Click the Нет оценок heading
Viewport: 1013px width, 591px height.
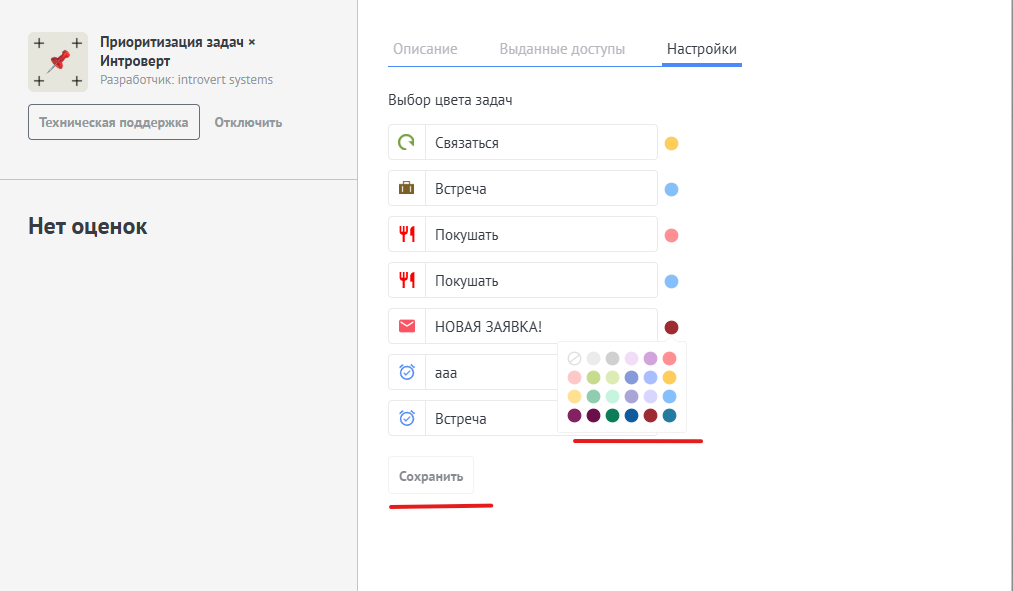88,226
